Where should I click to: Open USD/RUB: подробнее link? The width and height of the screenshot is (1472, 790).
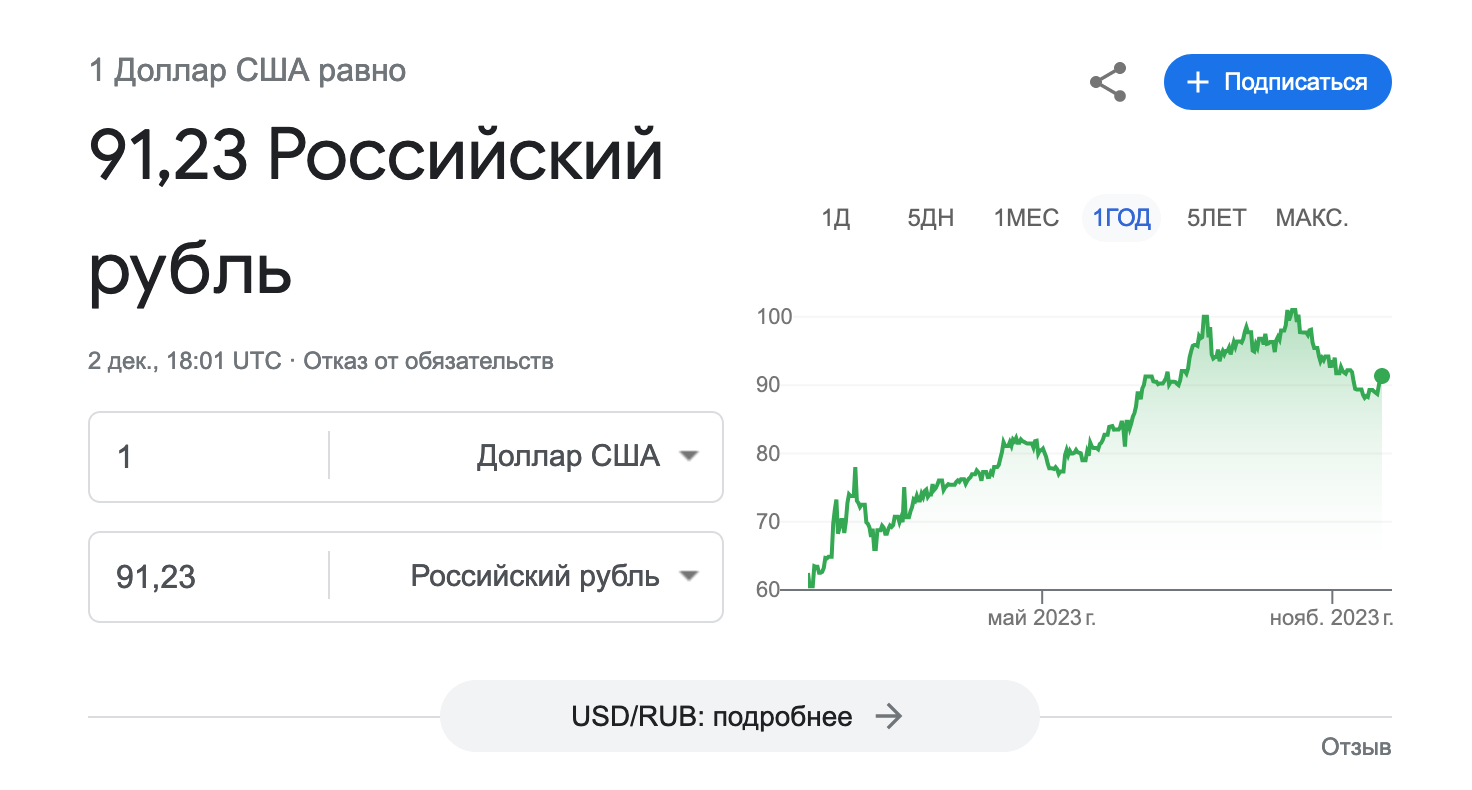click(x=740, y=716)
